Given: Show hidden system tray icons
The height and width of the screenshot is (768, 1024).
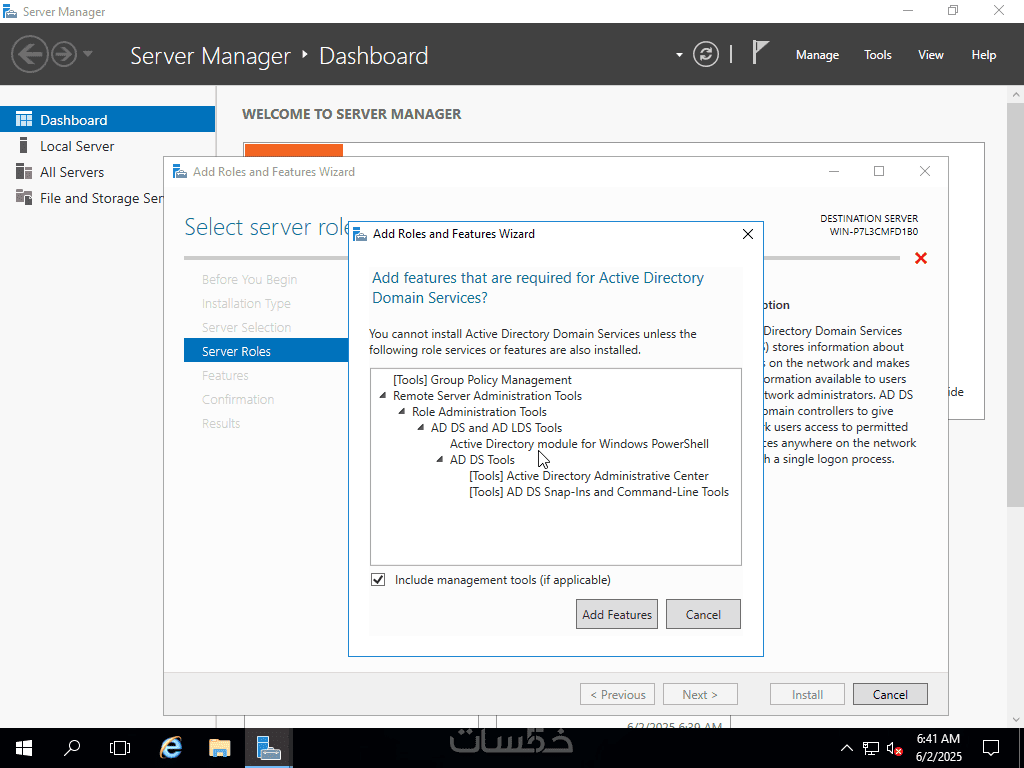Looking at the screenshot, I should [x=846, y=748].
